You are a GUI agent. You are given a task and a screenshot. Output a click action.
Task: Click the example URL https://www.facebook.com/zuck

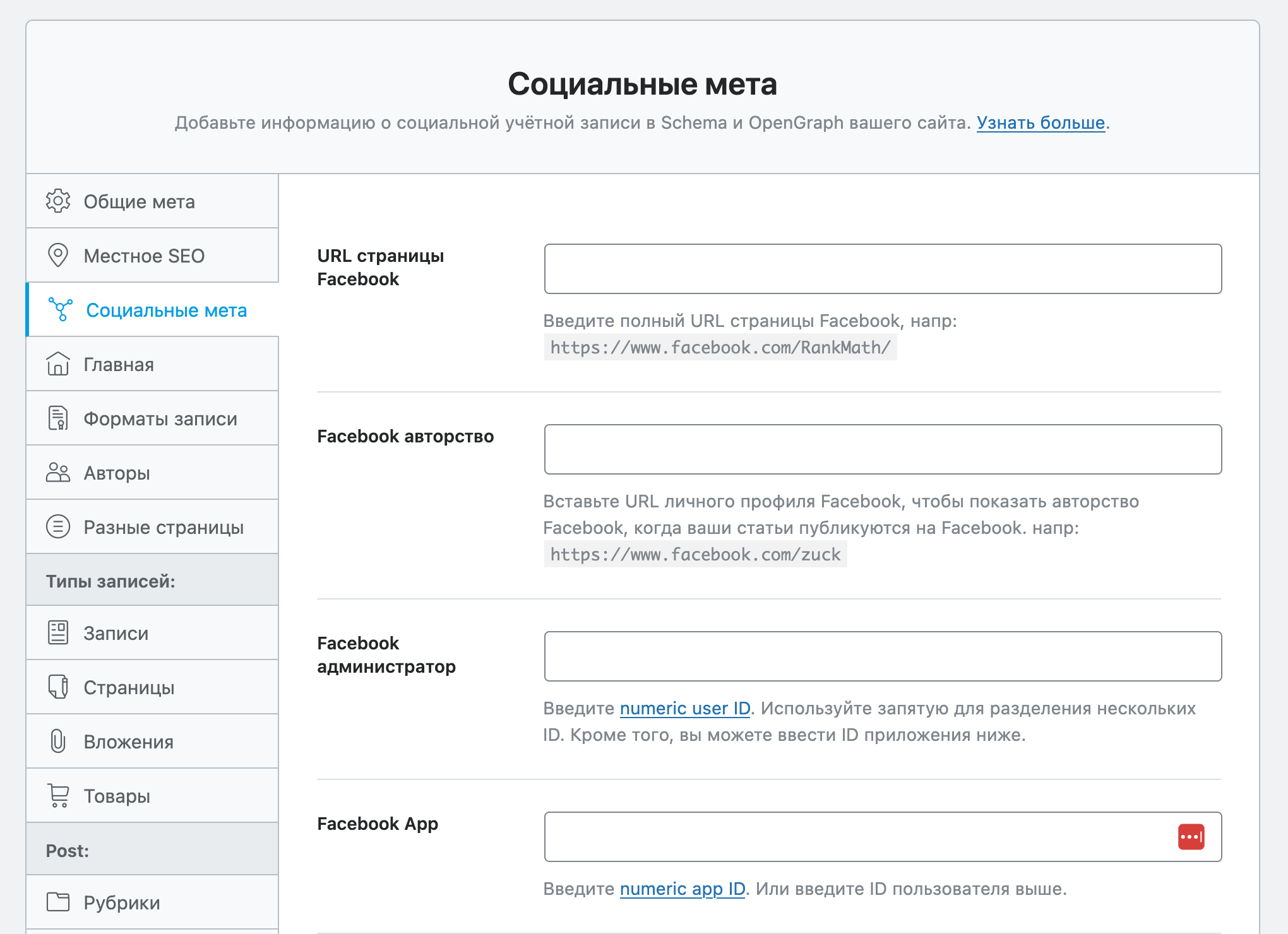[x=695, y=555]
